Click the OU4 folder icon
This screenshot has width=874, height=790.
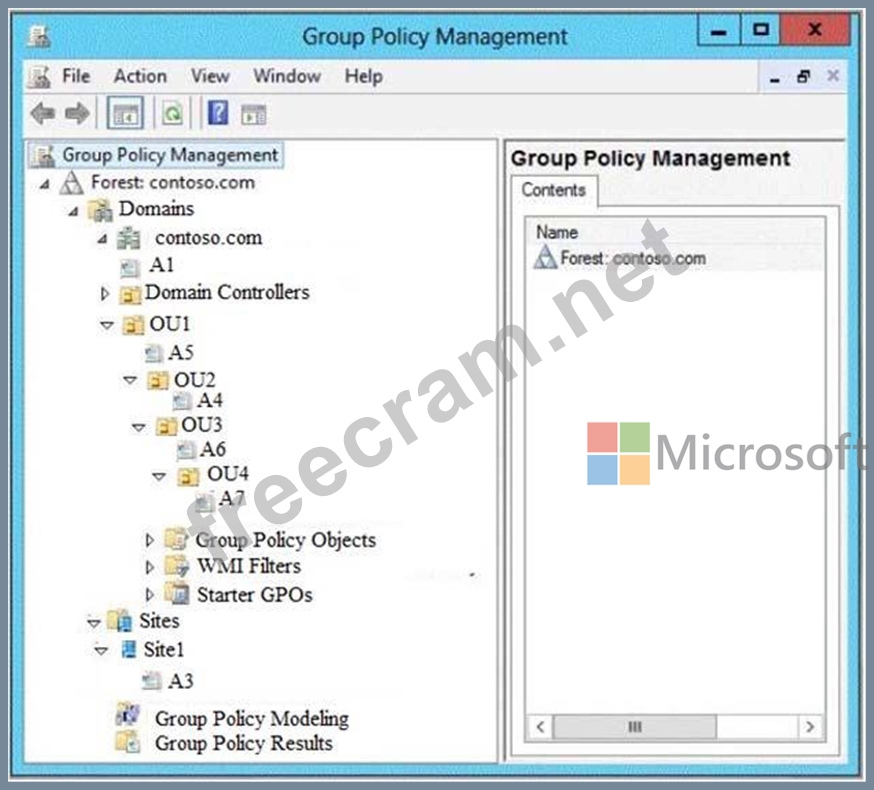(188, 476)
